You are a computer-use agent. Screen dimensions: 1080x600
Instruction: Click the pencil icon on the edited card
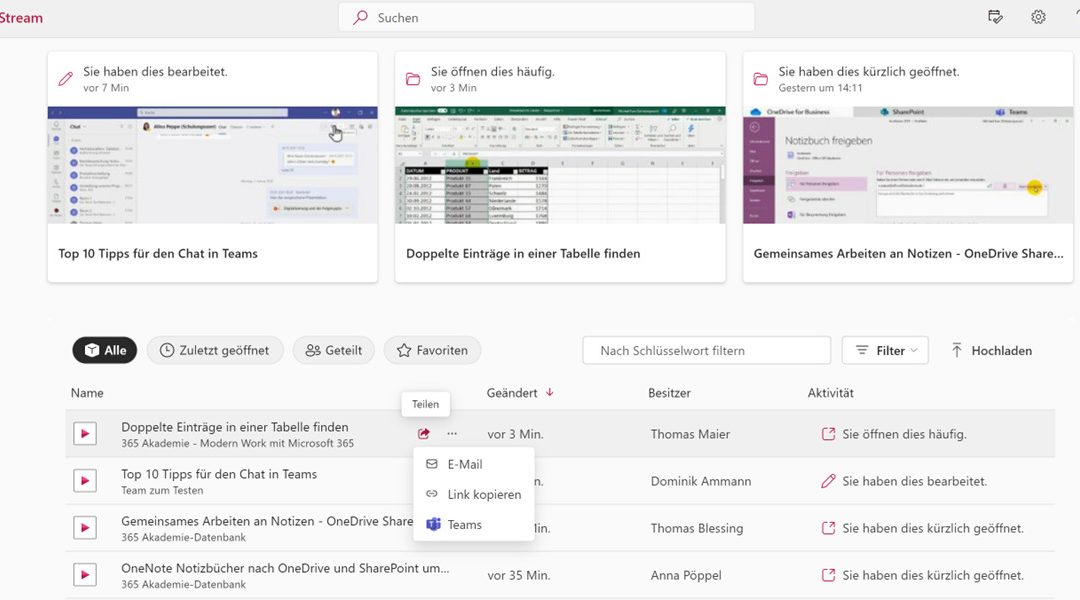point(65,79)
